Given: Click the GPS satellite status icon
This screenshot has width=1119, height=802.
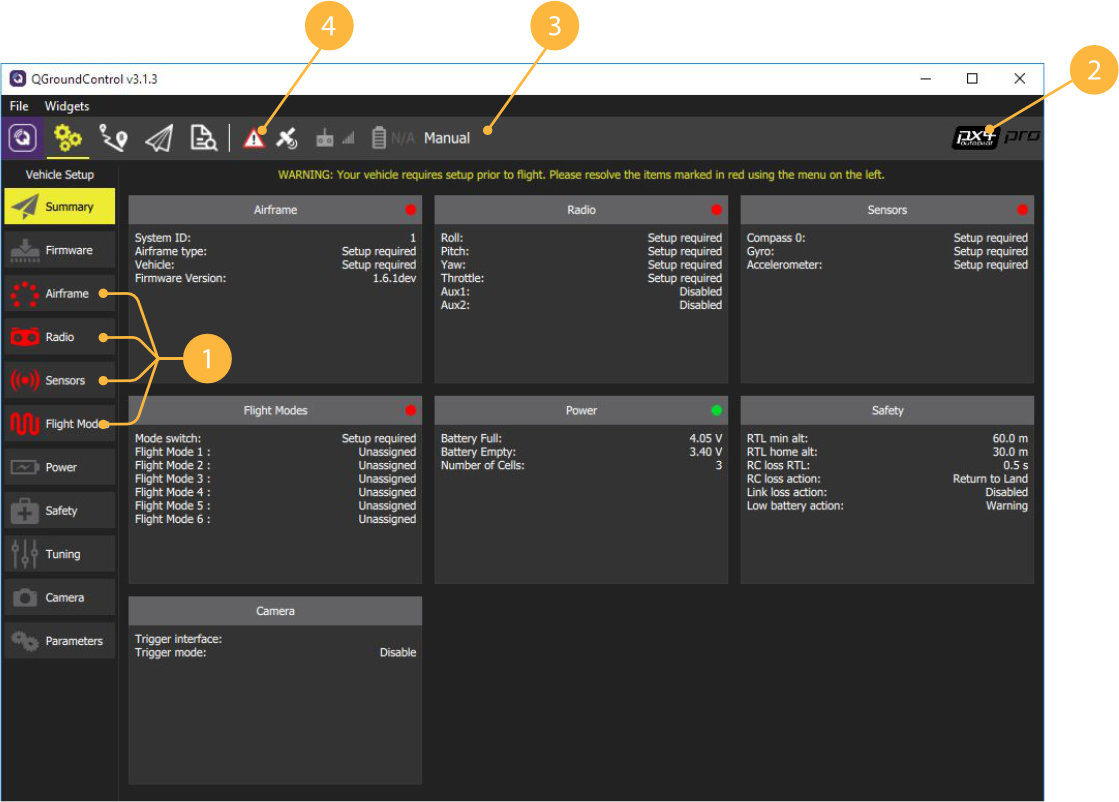Looking at the screenshot, I should click(287, 138).
